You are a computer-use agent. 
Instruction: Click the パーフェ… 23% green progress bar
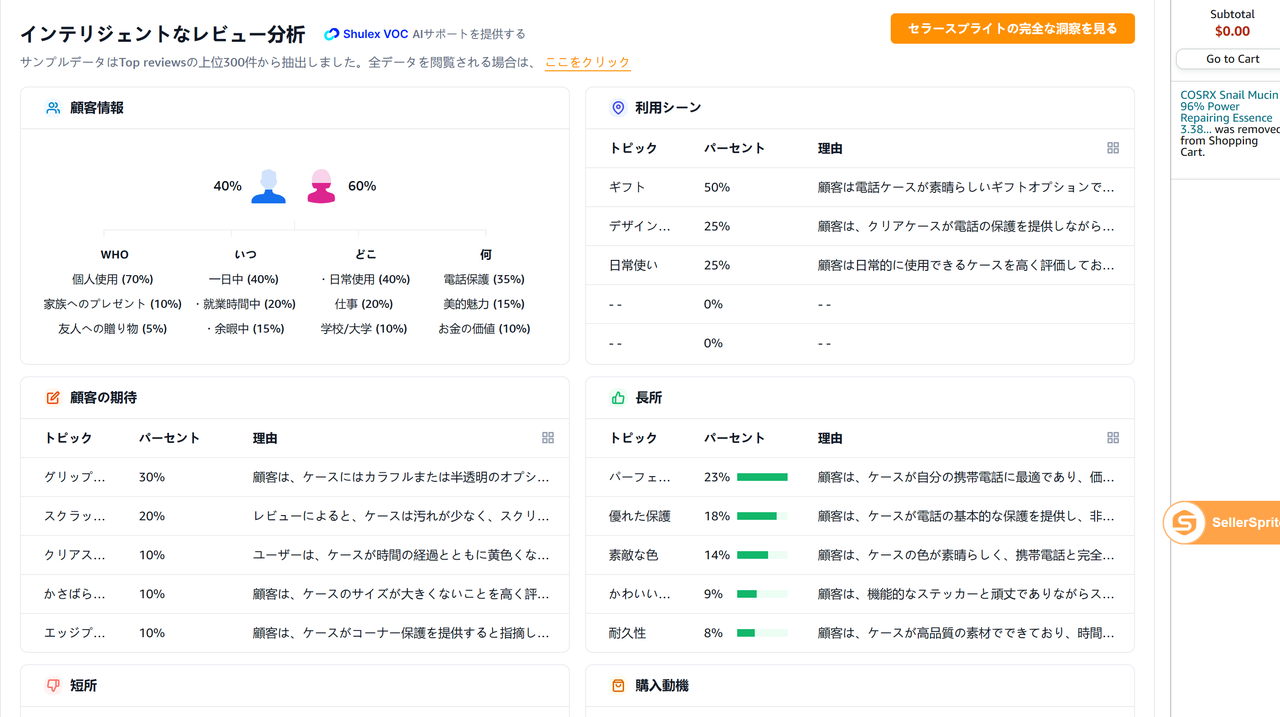[762, 477]
